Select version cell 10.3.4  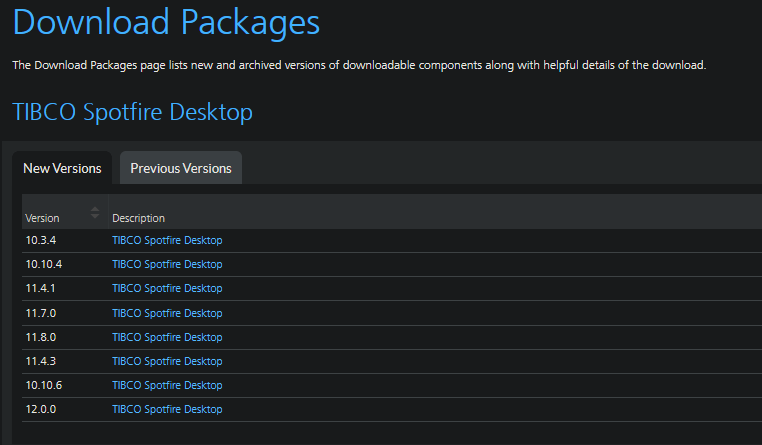coord(41,240)
